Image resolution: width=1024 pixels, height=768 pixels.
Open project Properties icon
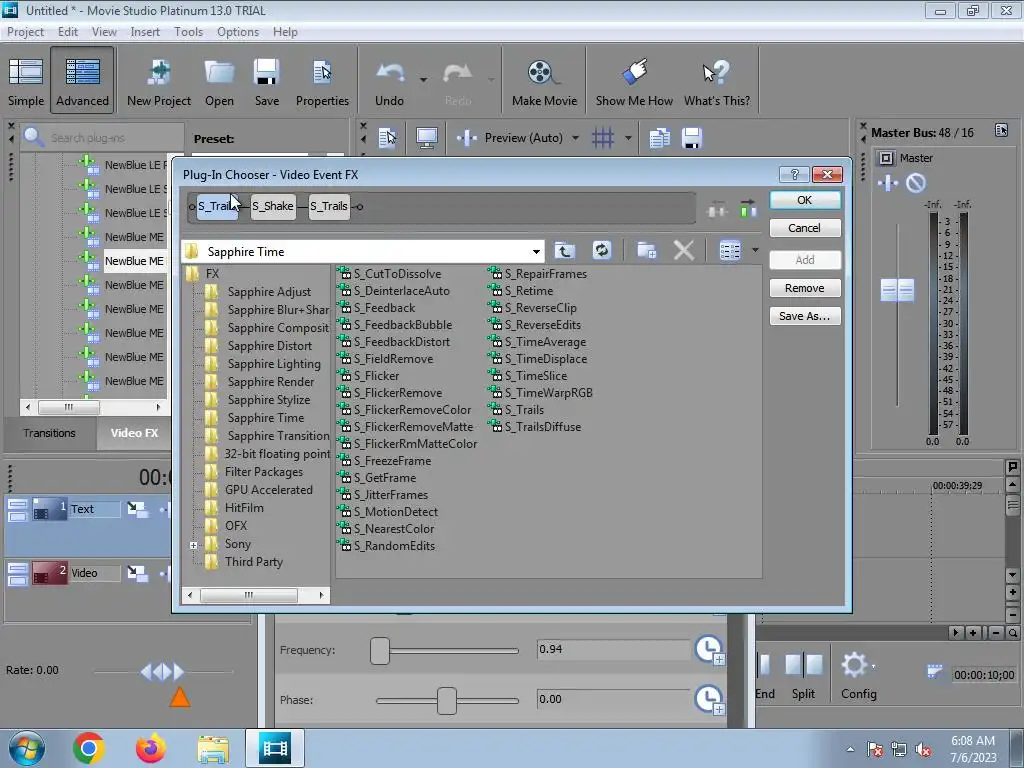tap(322, 81)
